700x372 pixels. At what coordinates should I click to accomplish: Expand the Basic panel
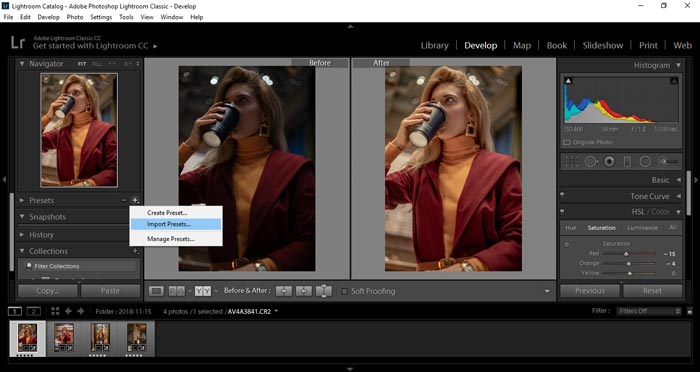(x=678, y=180)
